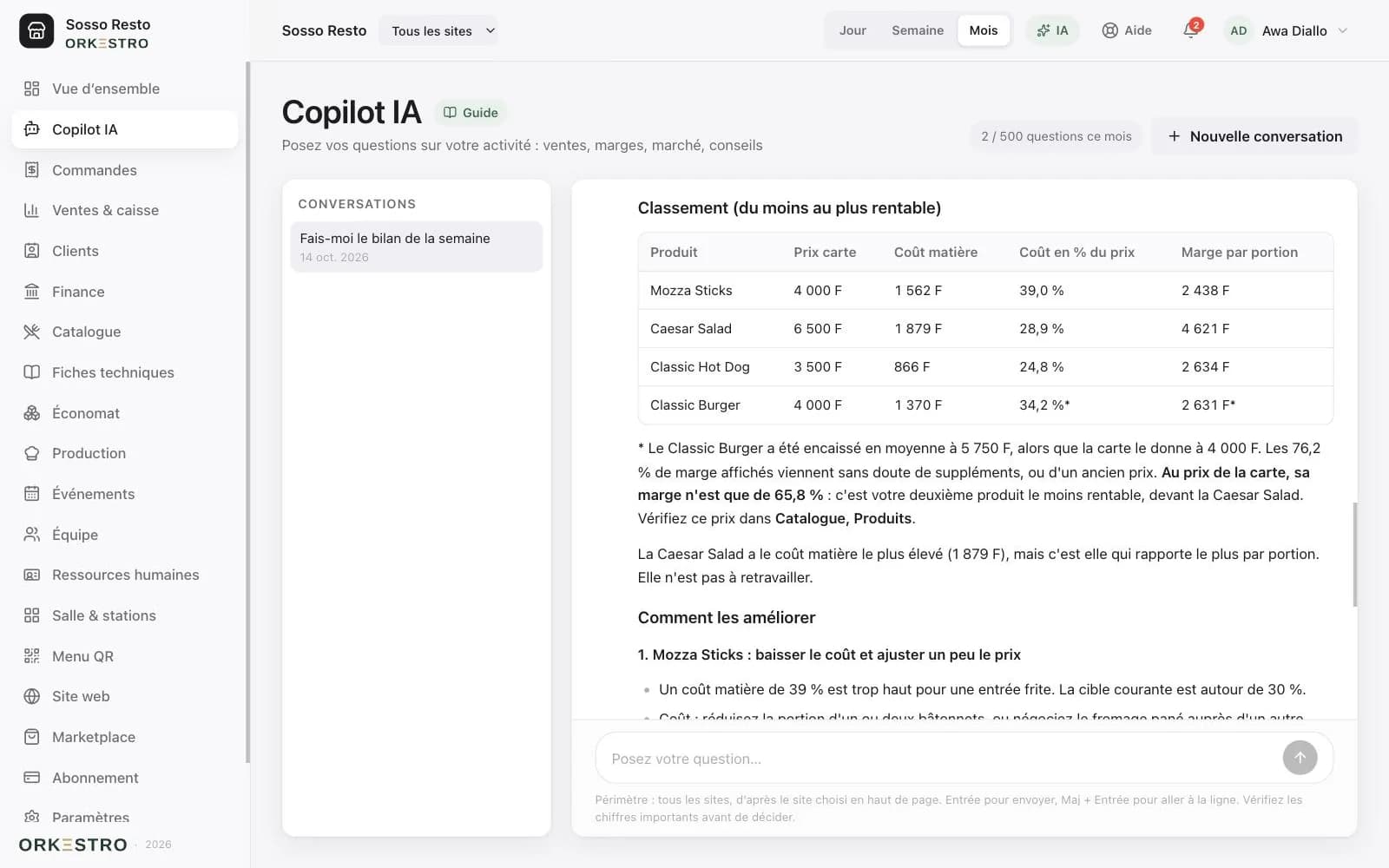Click the Sosso Resto store logo icon
Viewport: 1389px width, 868px height.
(x=36, y=31)
